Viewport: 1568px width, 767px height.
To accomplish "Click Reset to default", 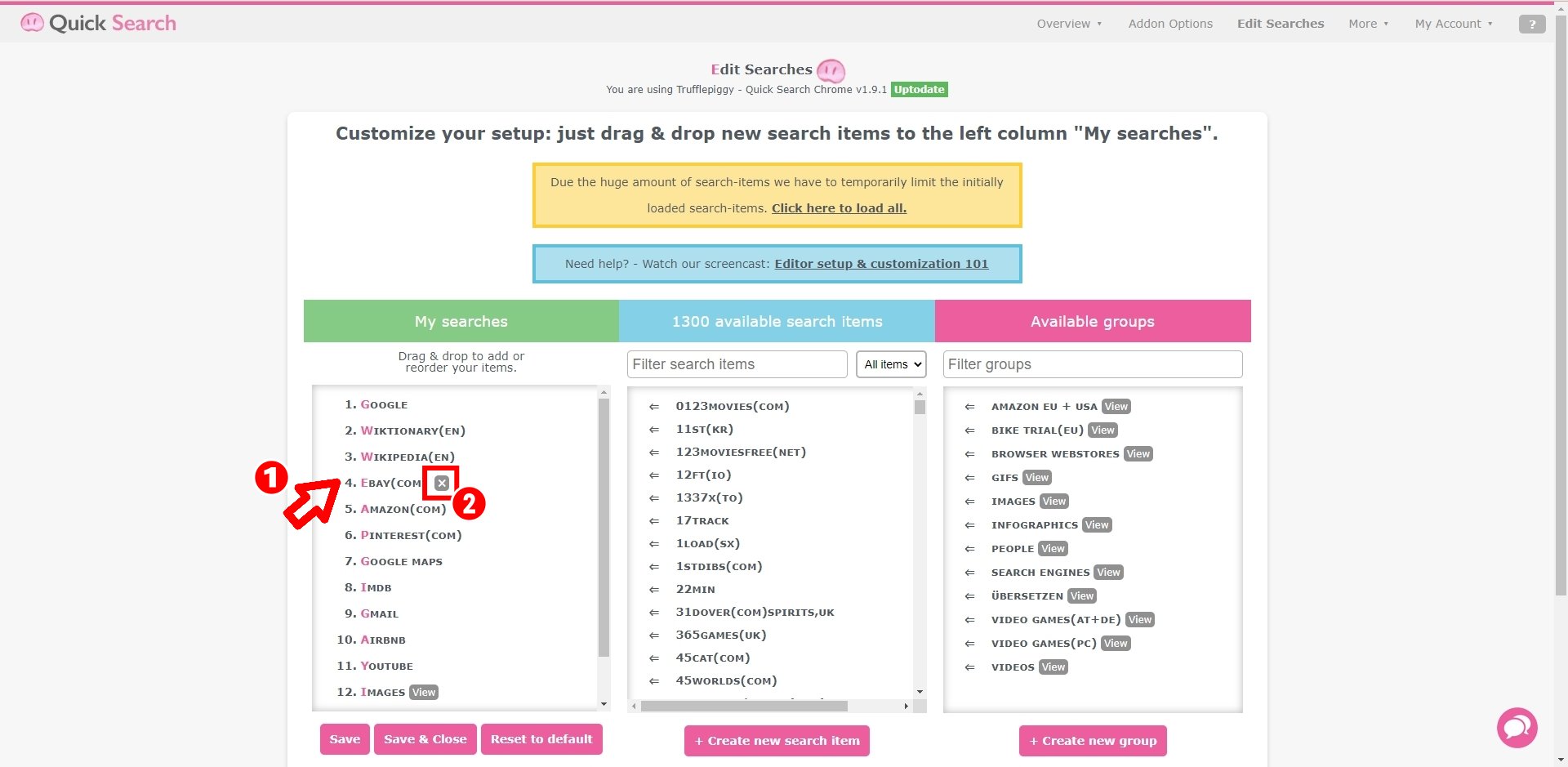I will click(541, 739).
